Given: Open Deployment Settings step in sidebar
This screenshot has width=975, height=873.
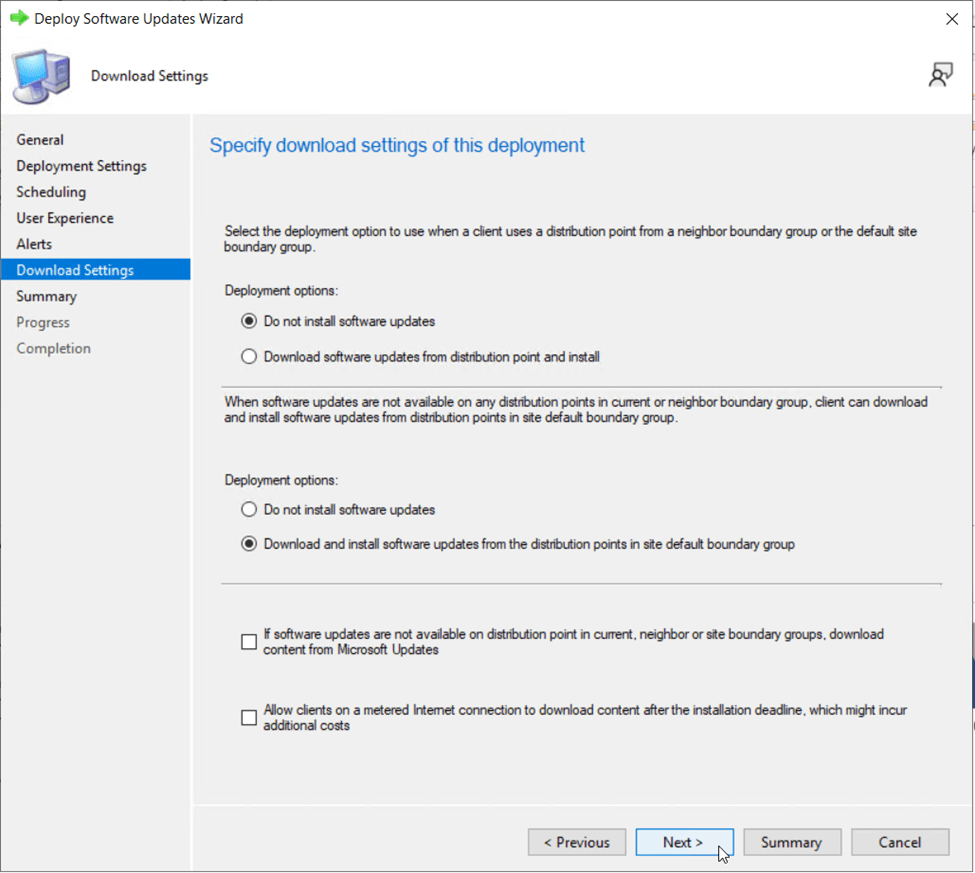Looking at the screenshot, I should click(x=81, y=166).
